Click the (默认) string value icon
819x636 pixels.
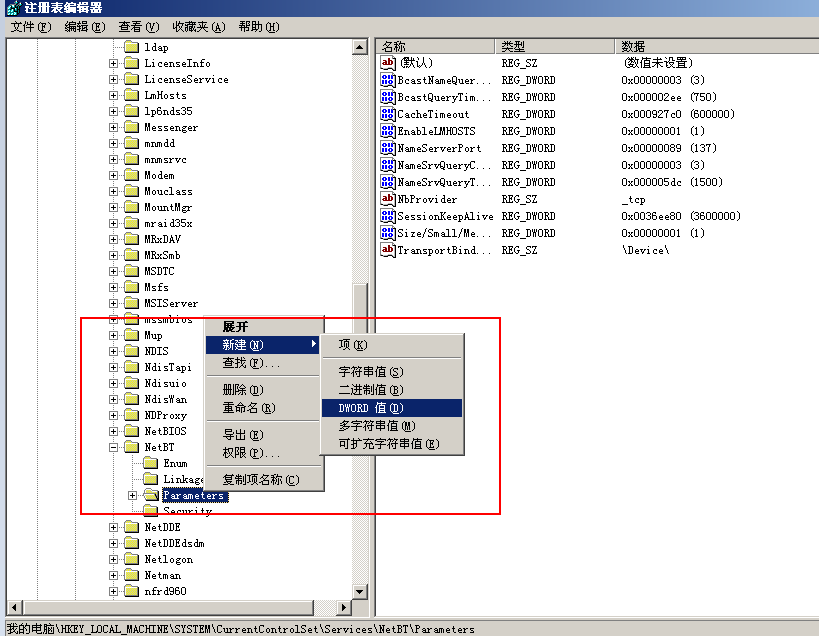pos(388,63)
